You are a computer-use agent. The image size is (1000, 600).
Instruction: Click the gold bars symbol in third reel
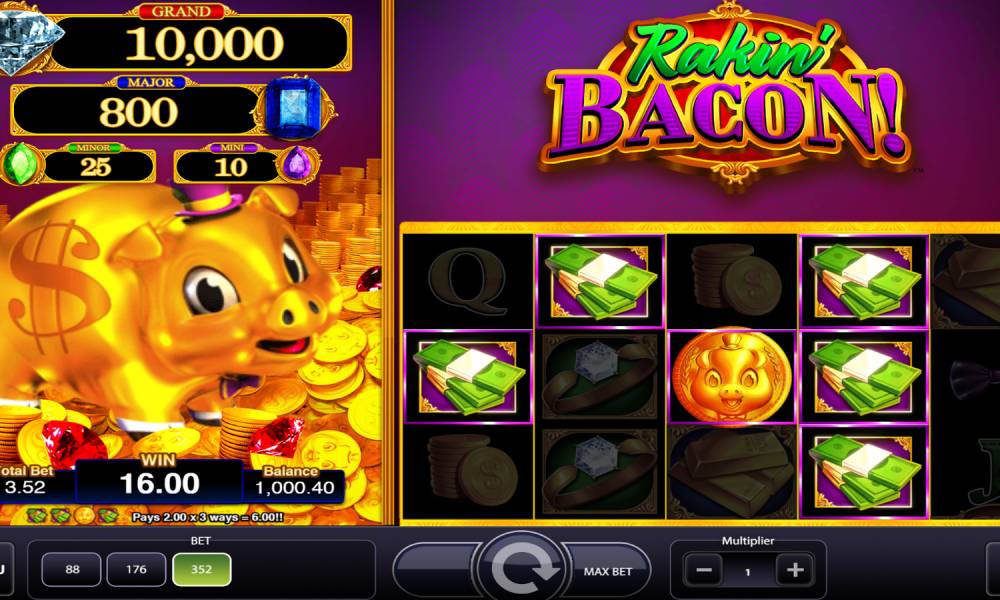click(732, 471)
